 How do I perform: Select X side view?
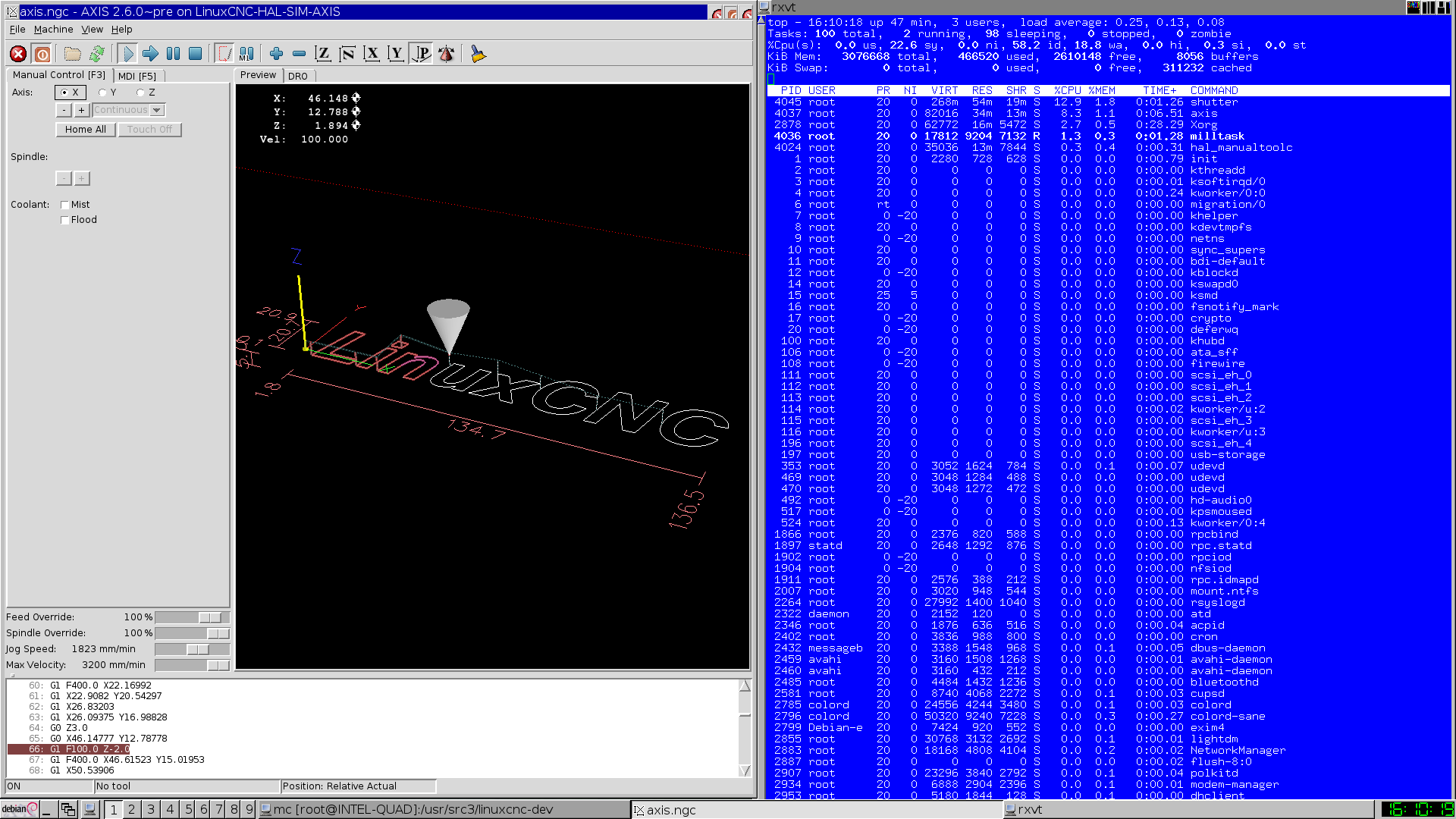coord(372,54)
